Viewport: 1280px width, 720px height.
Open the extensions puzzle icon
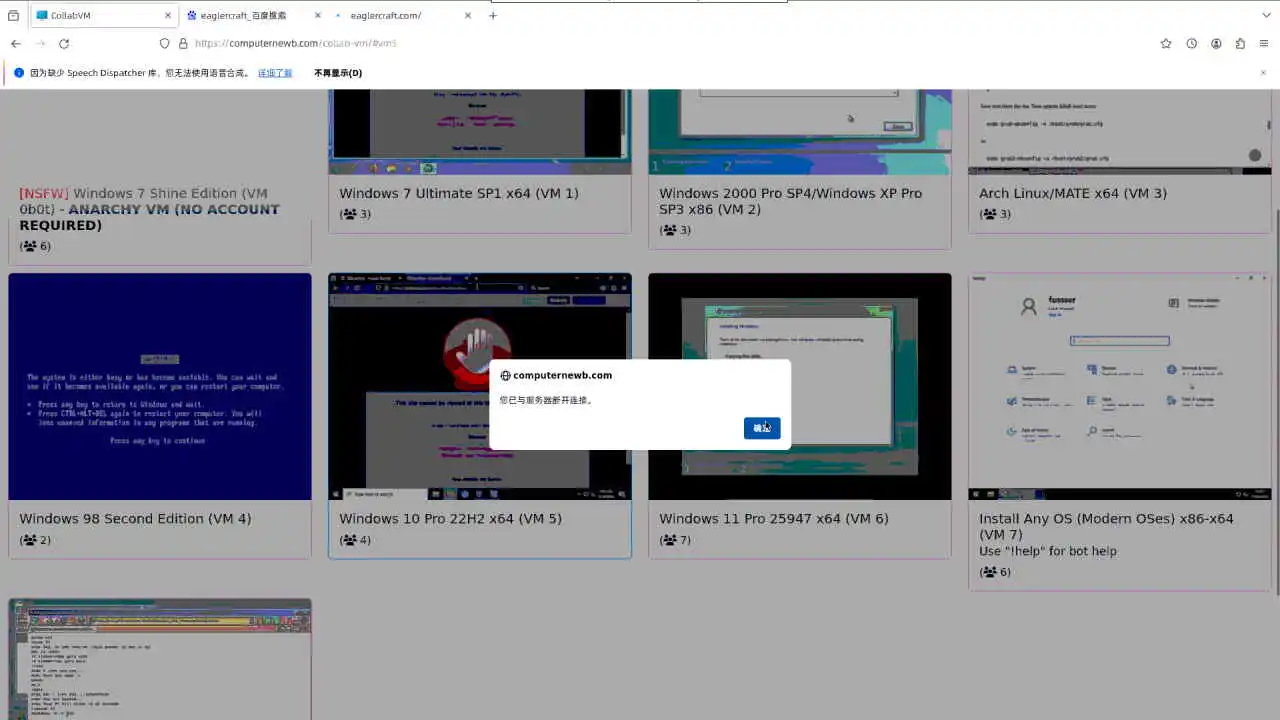click(x=1240, y=44)
